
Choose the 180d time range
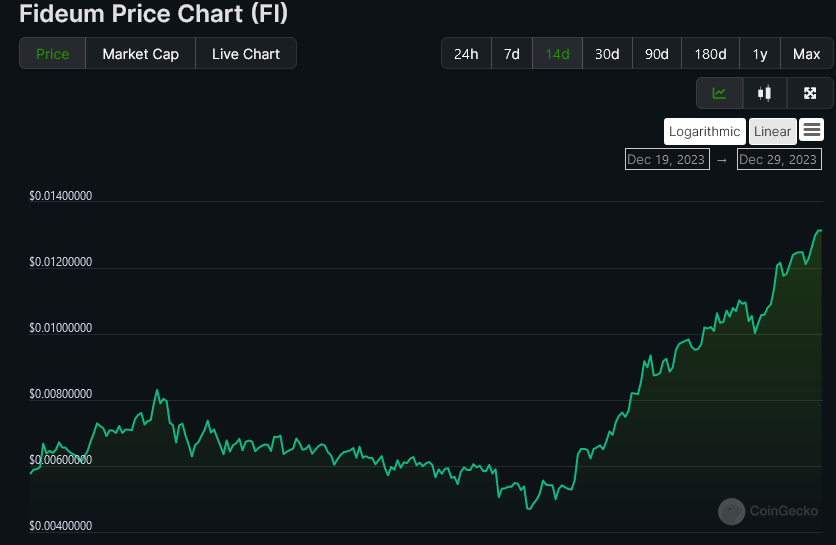(x=710, y=54)
